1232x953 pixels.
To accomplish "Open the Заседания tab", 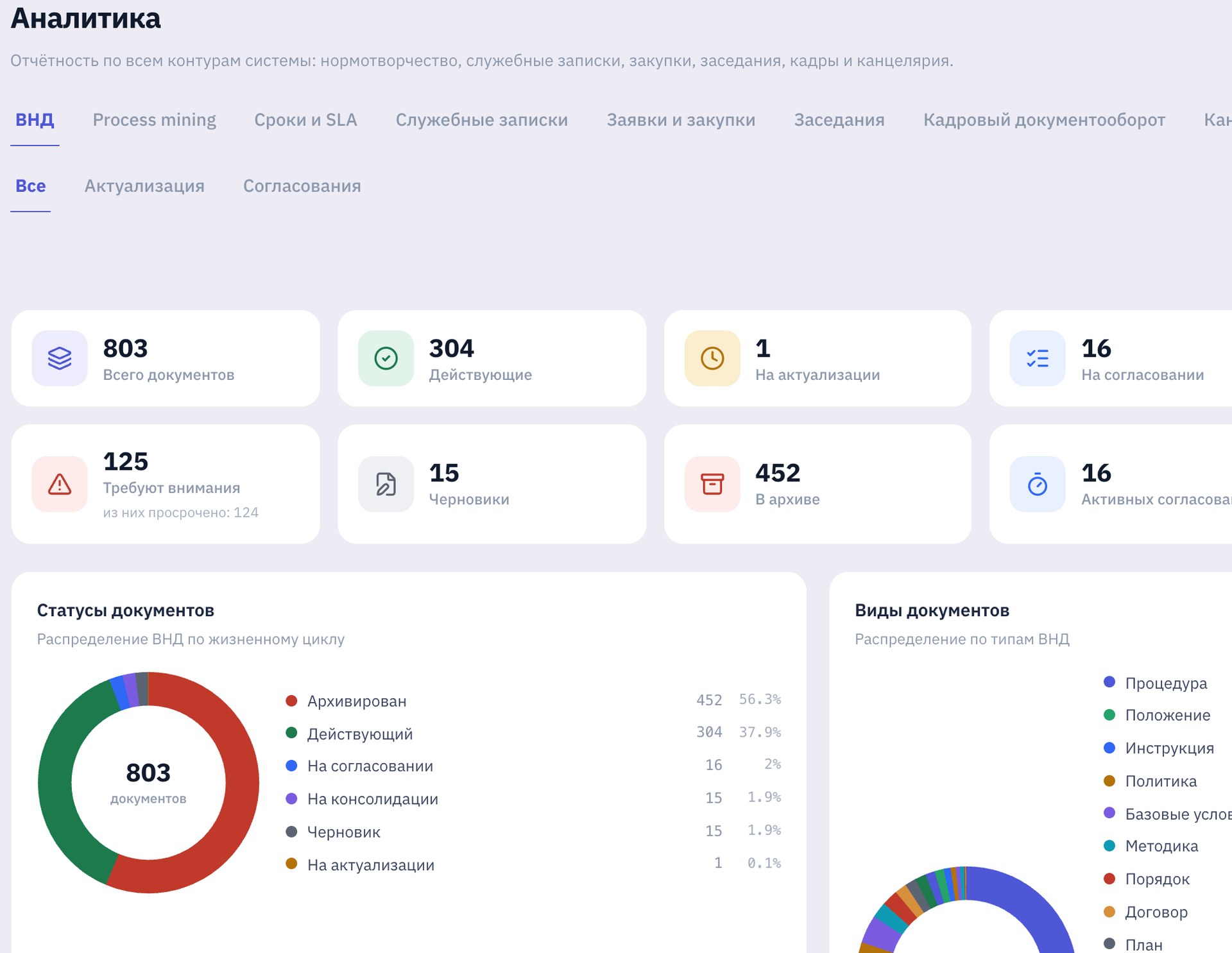I will tap(839, 120).
